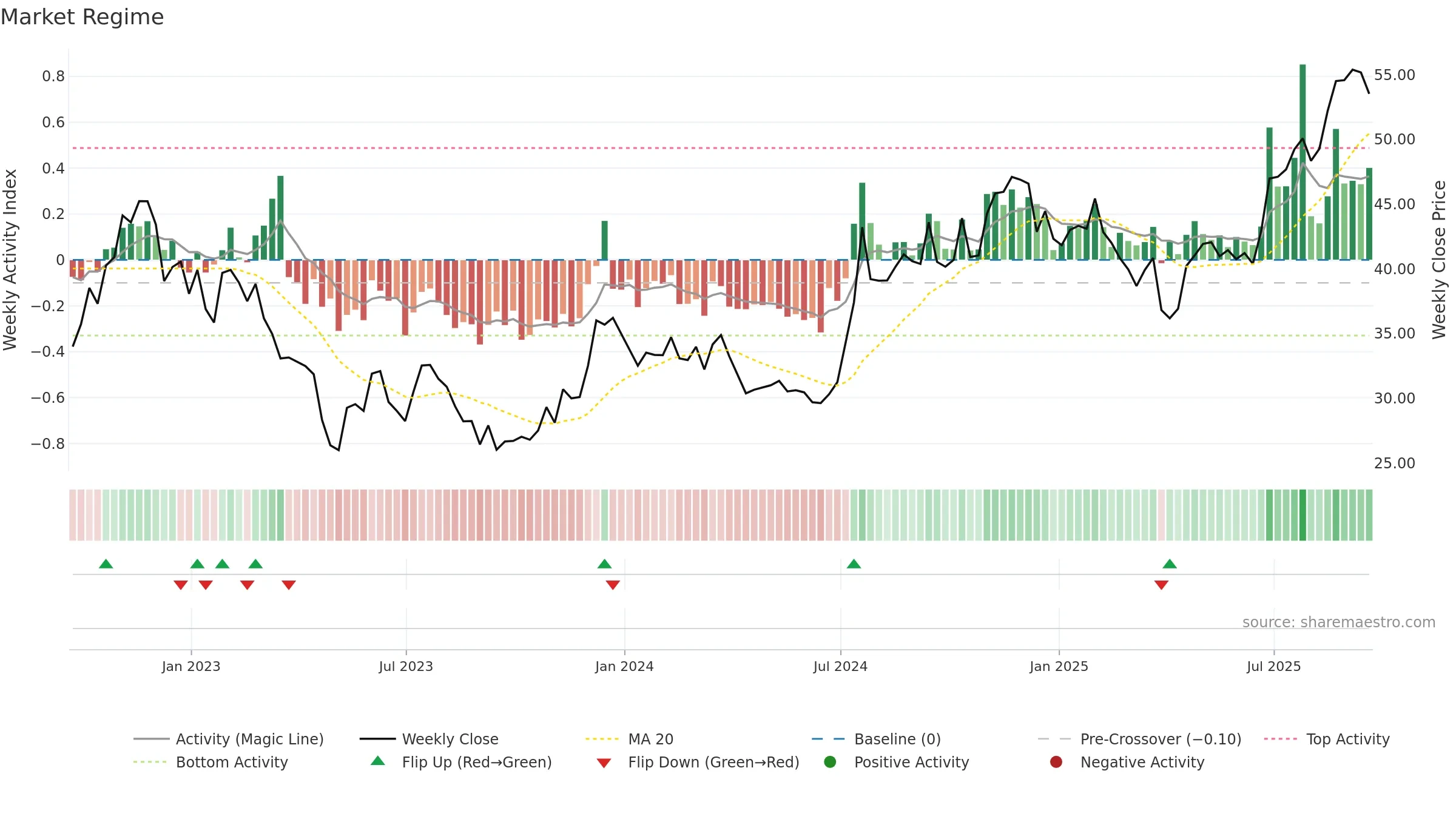Click the Jan 2024 axis label
1456x819 pixels.
(x=624, y=666)
